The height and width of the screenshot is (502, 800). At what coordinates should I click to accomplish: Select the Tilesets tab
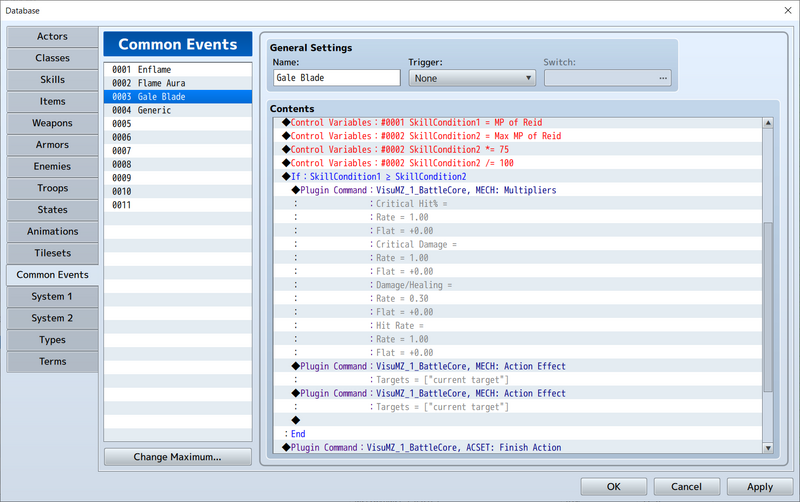point(52,253)
